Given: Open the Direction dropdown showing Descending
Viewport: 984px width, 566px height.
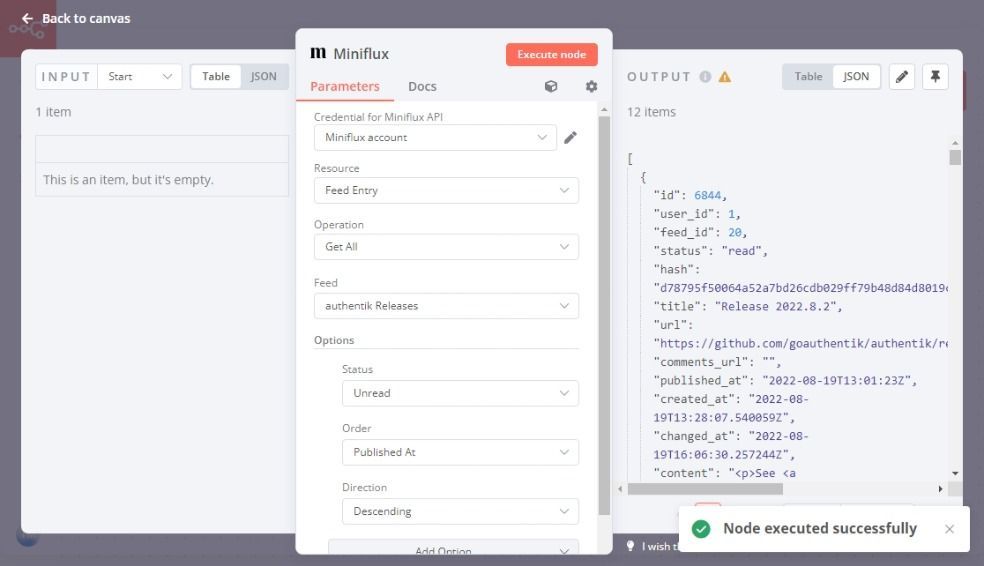Looking at the screenshot, I should coord(460,511).
